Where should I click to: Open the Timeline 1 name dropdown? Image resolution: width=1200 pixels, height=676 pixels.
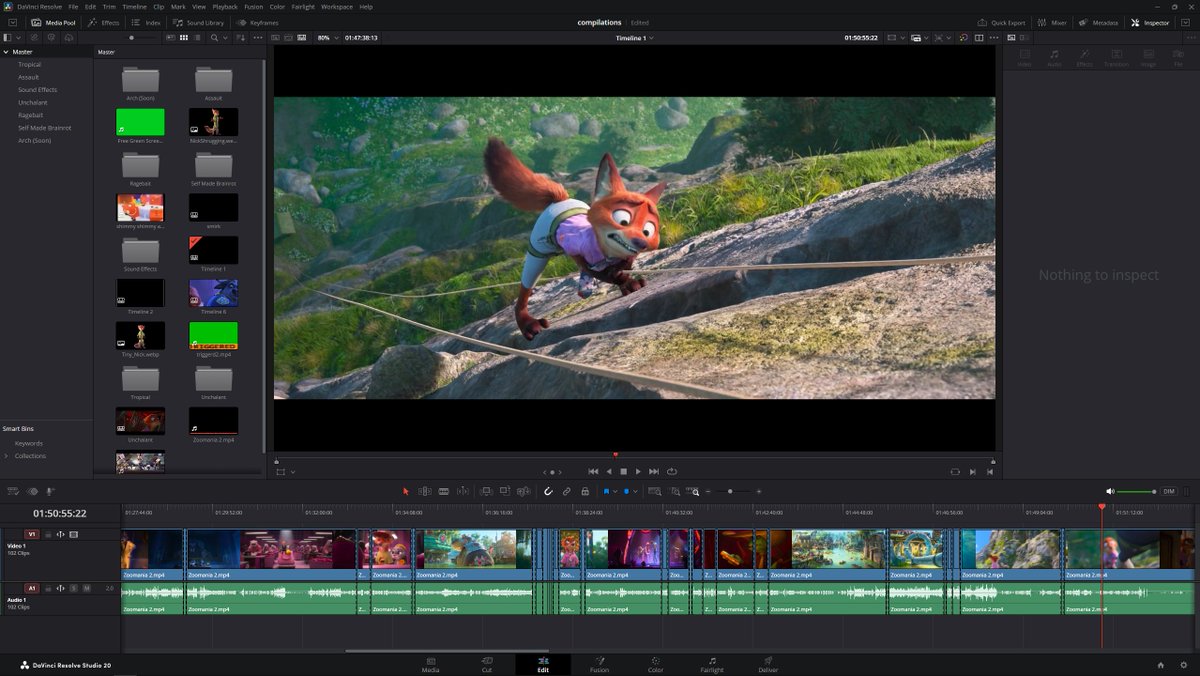tap(634, 38)
